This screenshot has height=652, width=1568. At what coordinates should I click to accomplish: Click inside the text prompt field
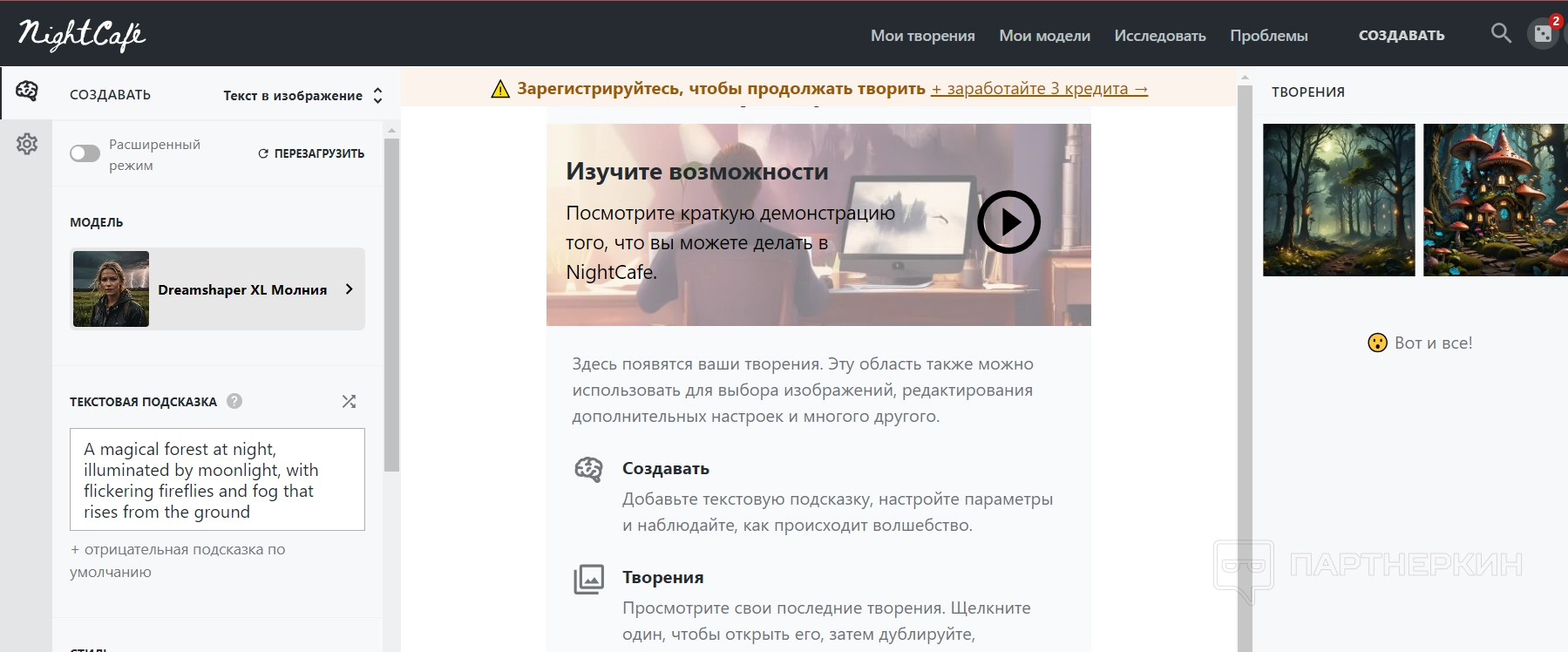pyautogui.click(x=217, y=479)
